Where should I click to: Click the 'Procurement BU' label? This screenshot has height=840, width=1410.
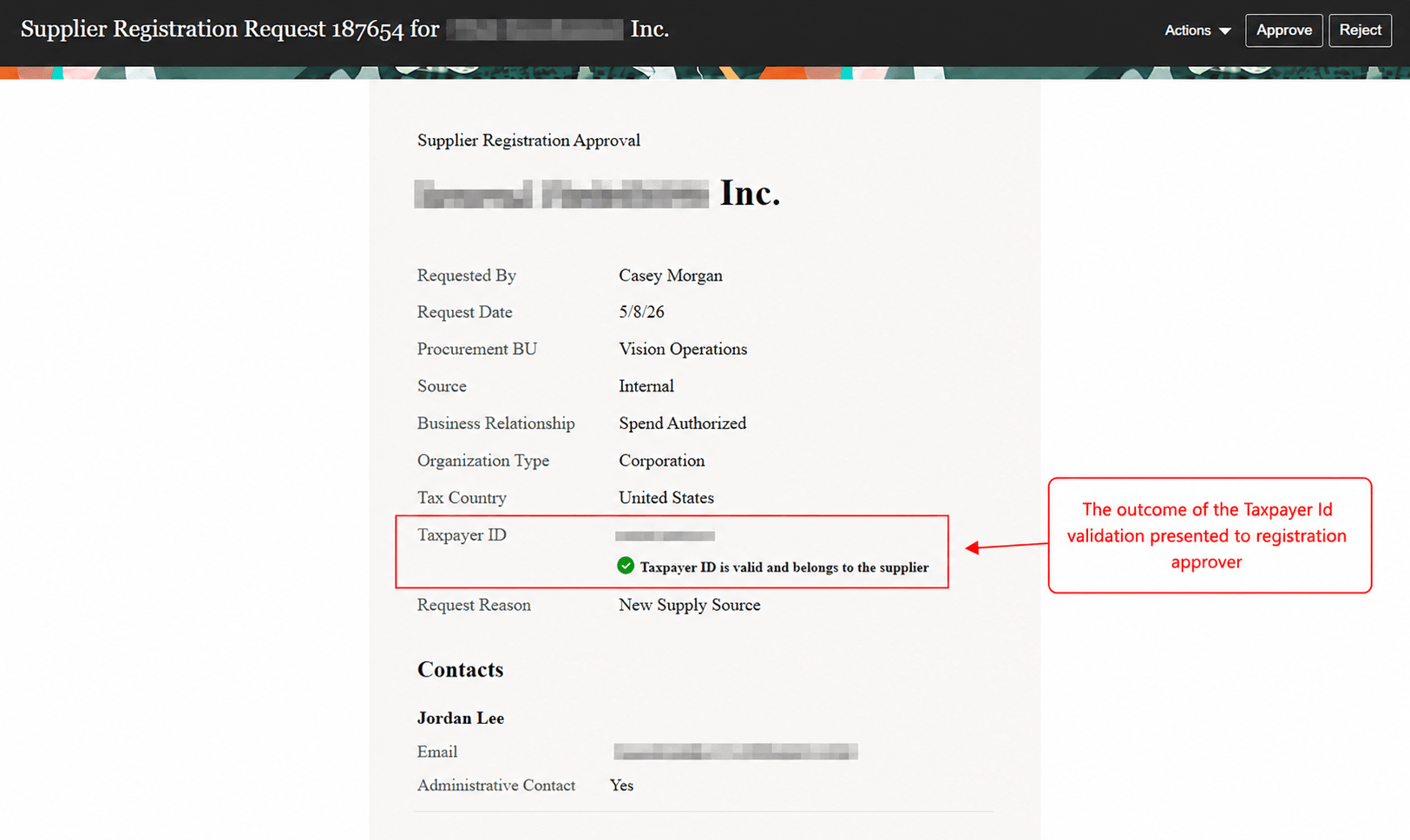point(477,349)
